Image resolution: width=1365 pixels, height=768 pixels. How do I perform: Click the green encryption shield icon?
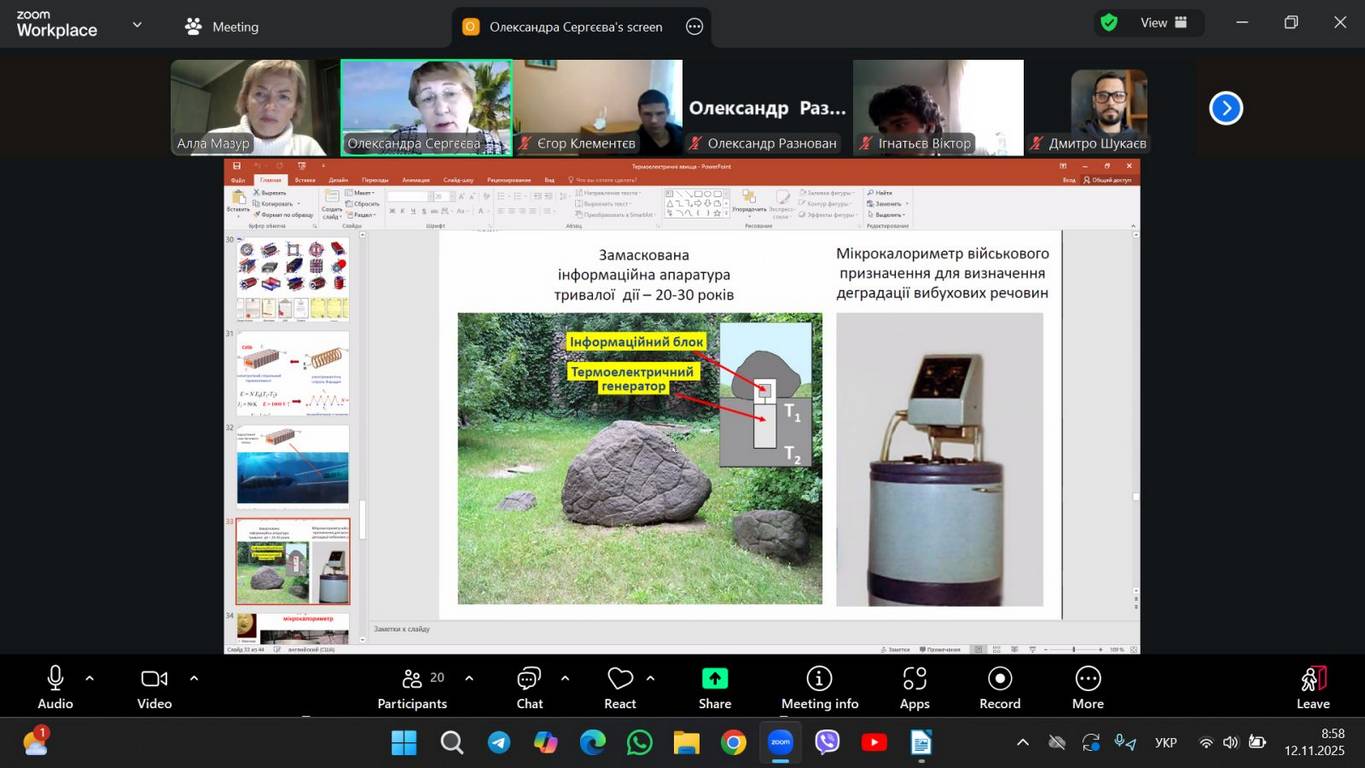tap(1108, 22)
